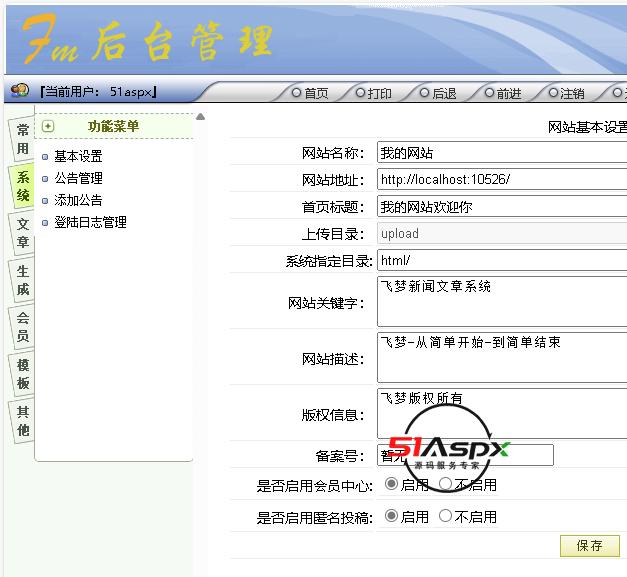Screen dimensions: 627x577
Task: Click the 备案号 input field
Action: click(x=465, y=455)
